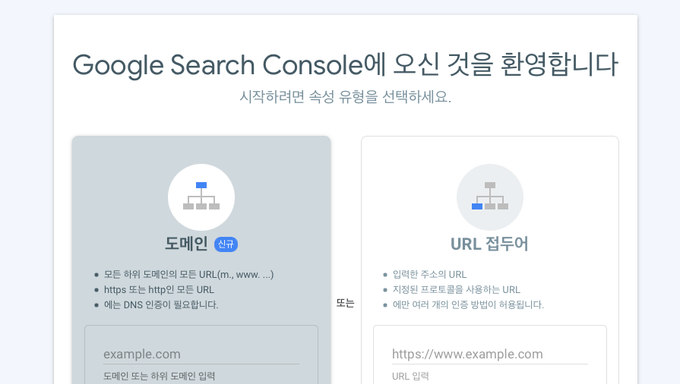Click the blue 신규 badge
The image size is (680, 384).
(x=226, y=244)
